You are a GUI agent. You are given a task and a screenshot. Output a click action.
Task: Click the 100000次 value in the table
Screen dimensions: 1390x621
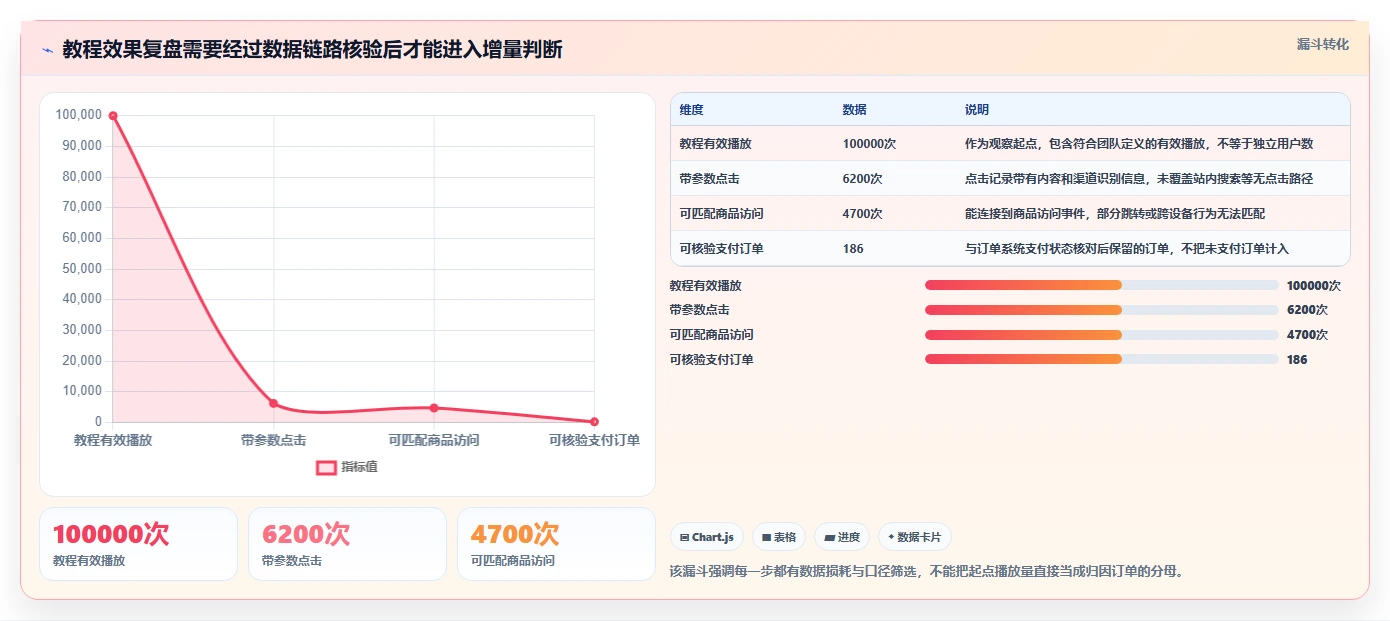point(869,144)
